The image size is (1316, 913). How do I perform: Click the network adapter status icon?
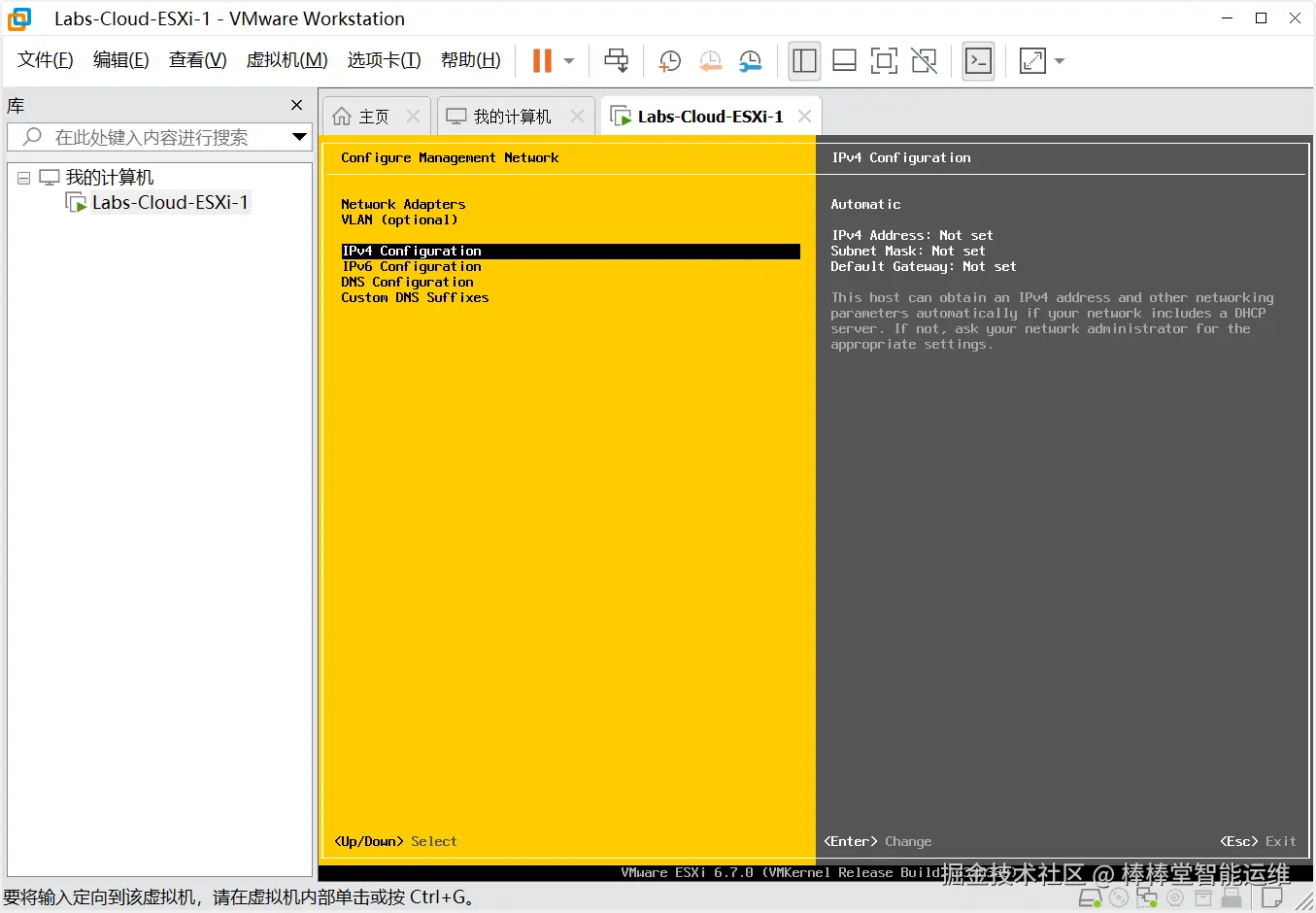[1146, 898]
